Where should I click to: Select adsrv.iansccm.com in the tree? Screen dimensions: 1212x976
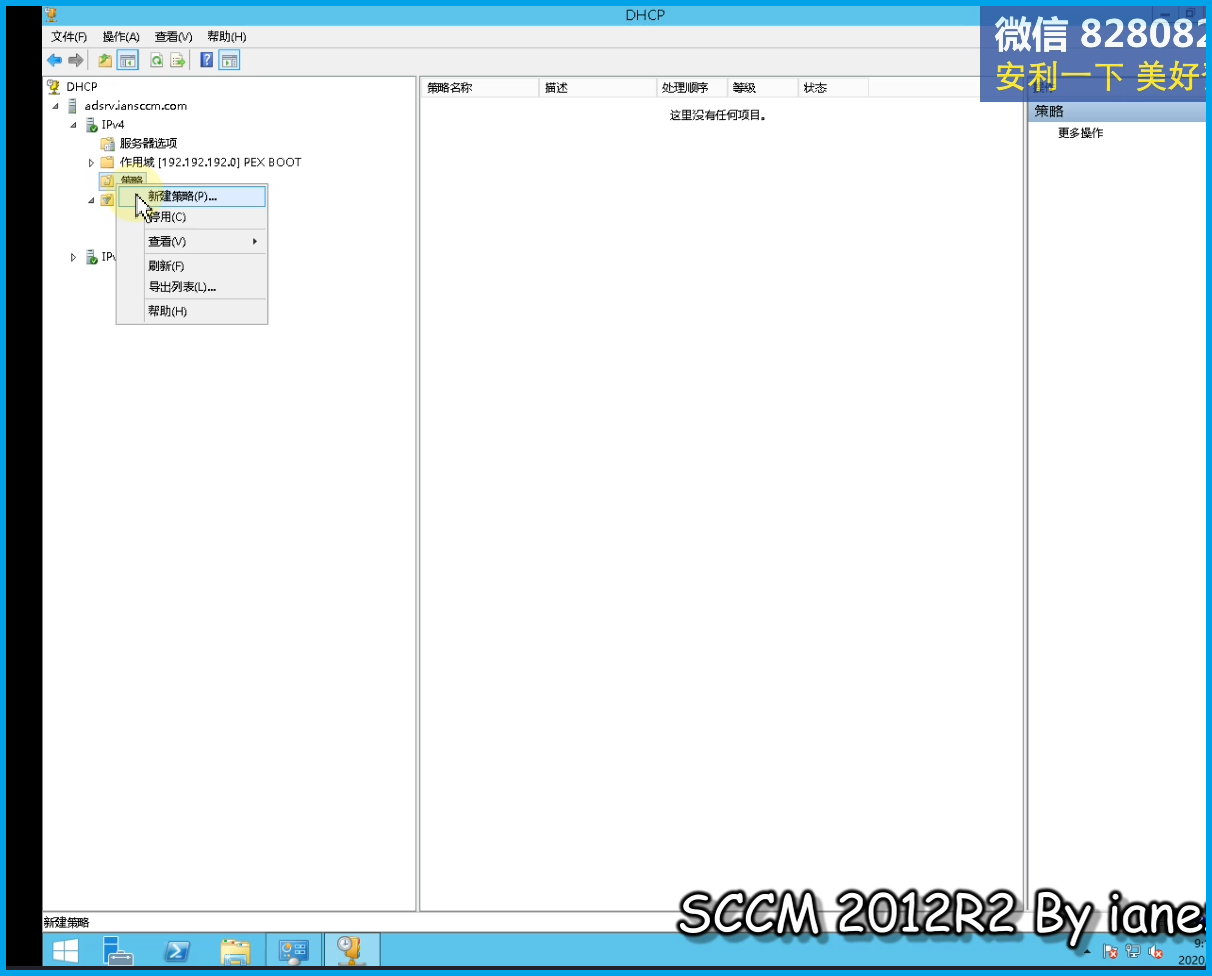pyautogui.click(x=135, y=106)
